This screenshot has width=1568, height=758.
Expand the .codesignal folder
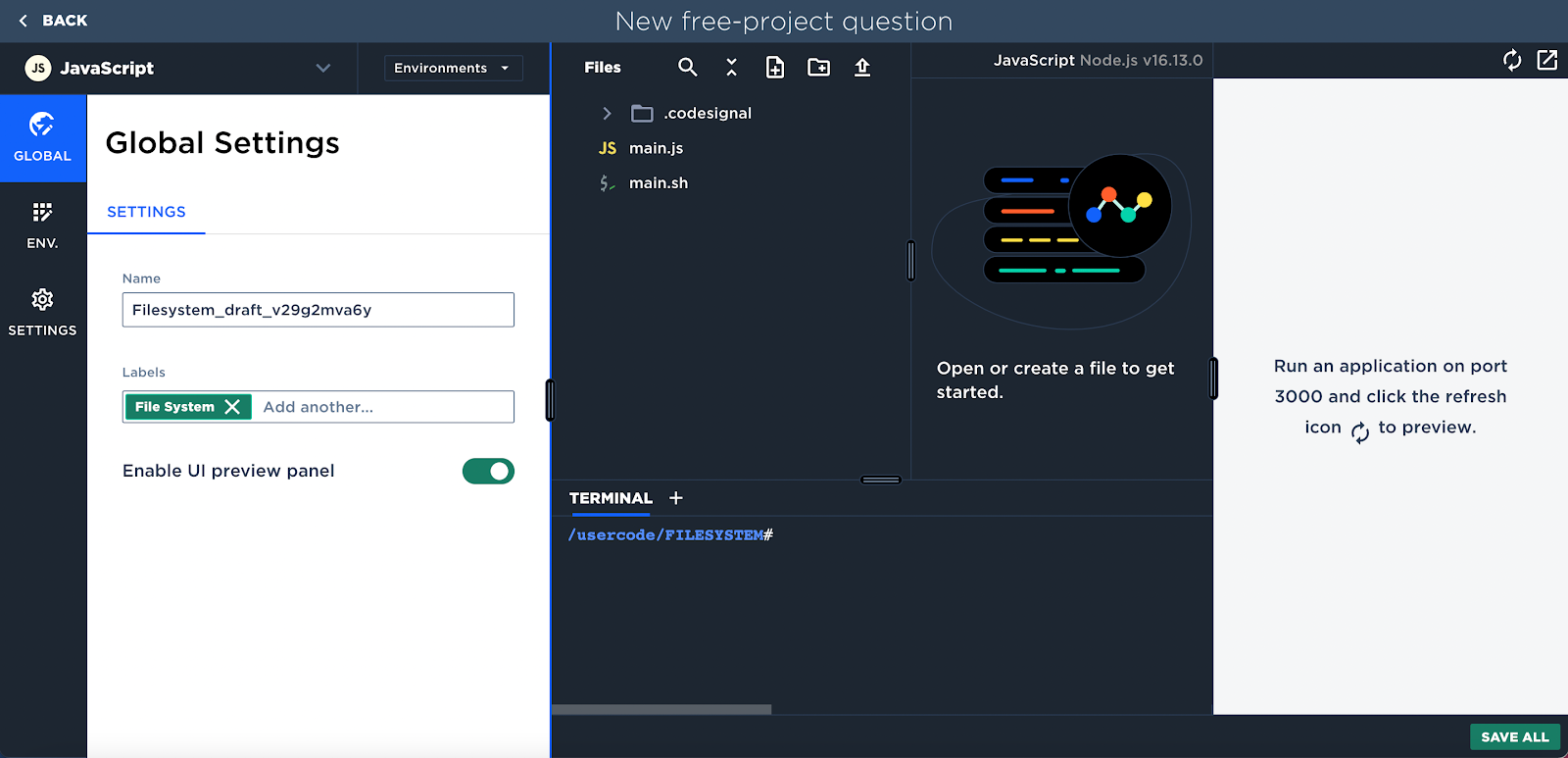click(607, 114)
